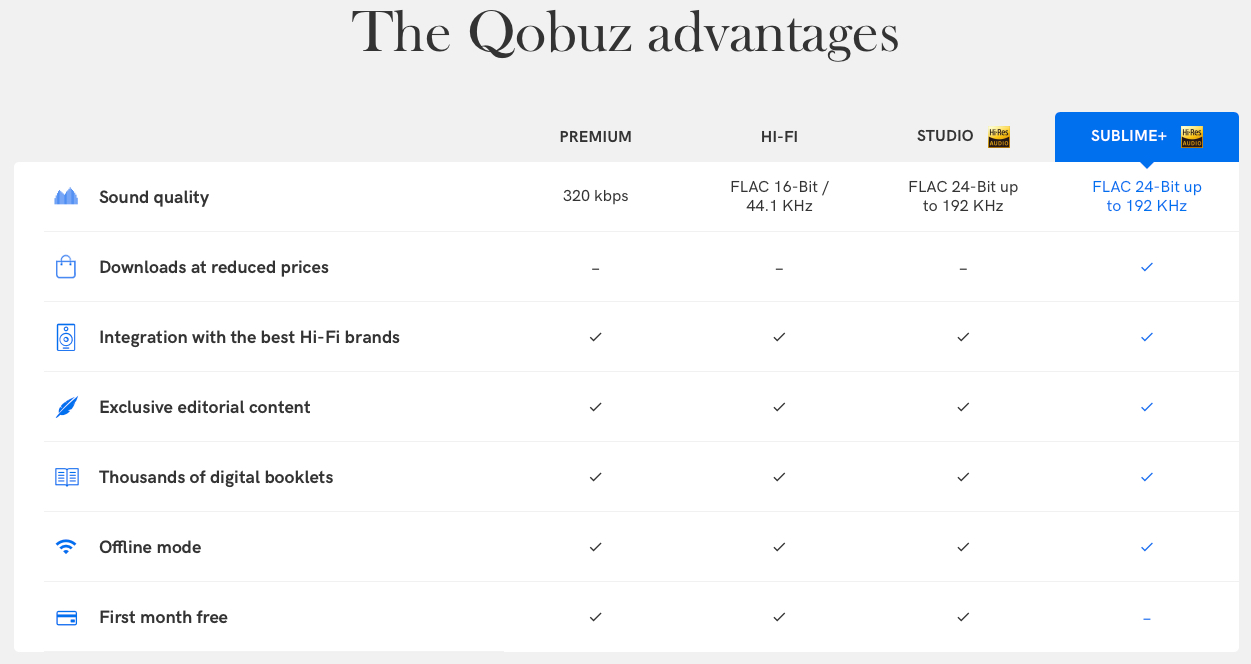Screen dimensions: 1251x664
Task: Select the PREMIUM plan column header
Action: [596, 137]
